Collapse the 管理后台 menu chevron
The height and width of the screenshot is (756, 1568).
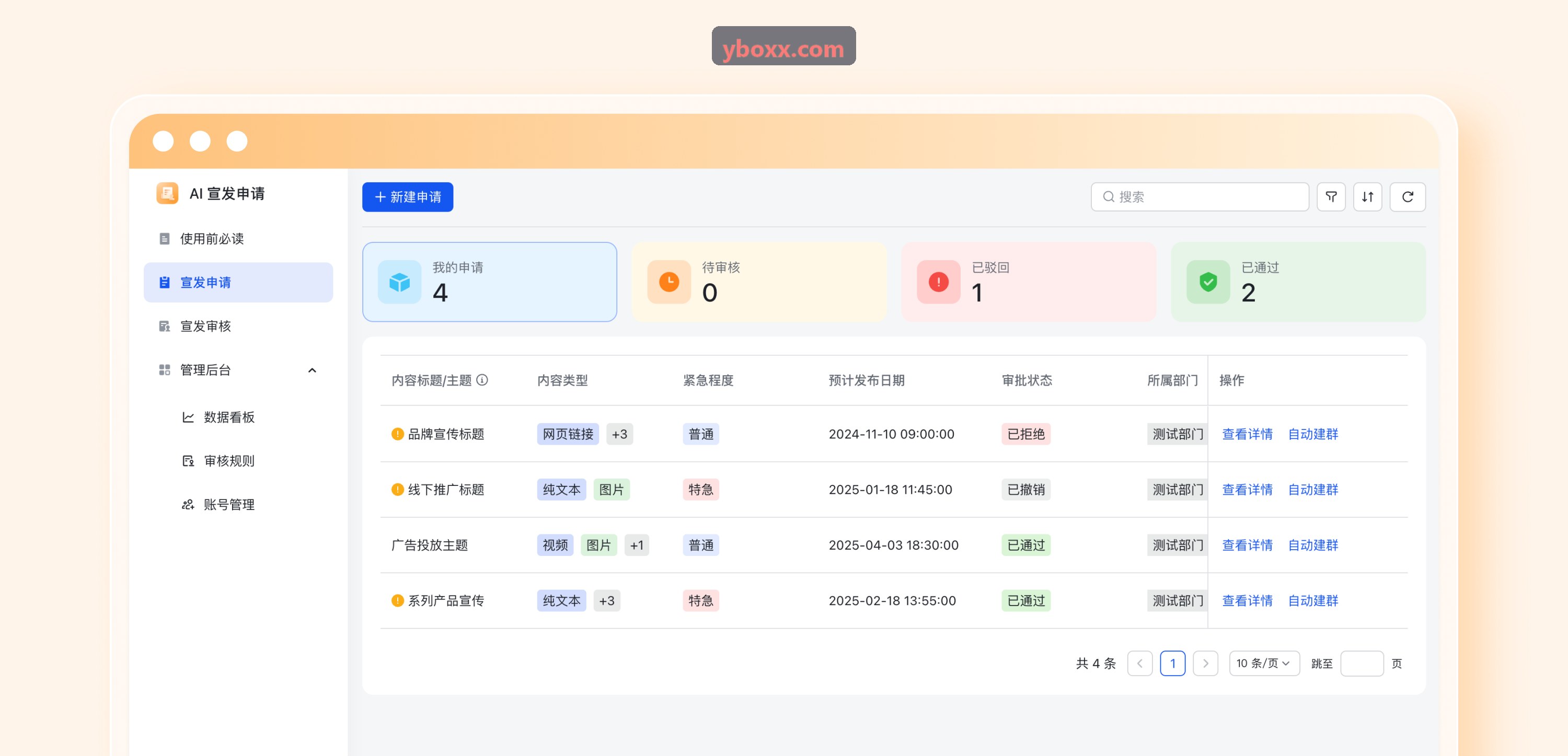(x=312, y=370)
